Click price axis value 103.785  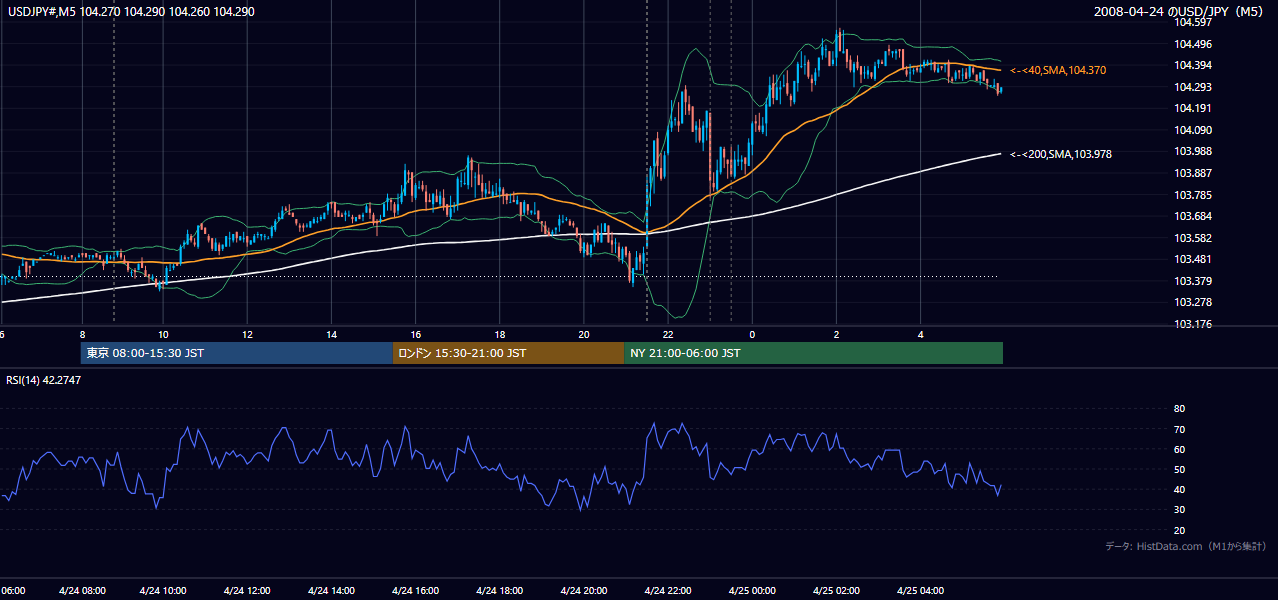pos(1194,195)
